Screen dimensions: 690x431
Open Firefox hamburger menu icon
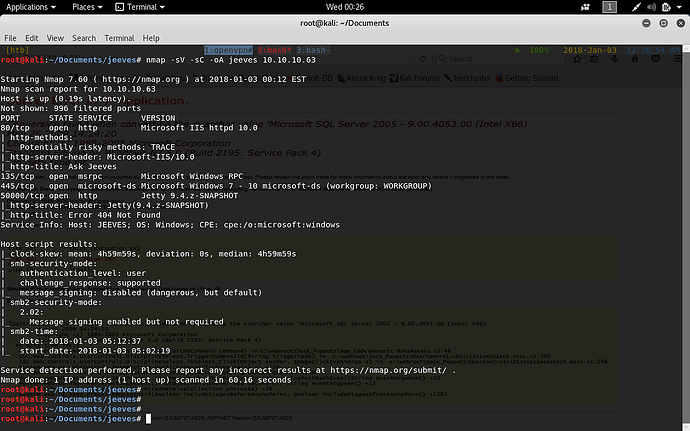(x=677, y=59)
